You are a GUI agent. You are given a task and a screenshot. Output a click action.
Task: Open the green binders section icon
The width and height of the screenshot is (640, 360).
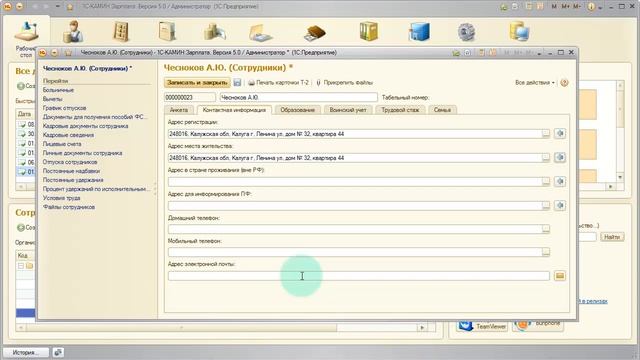369,32
